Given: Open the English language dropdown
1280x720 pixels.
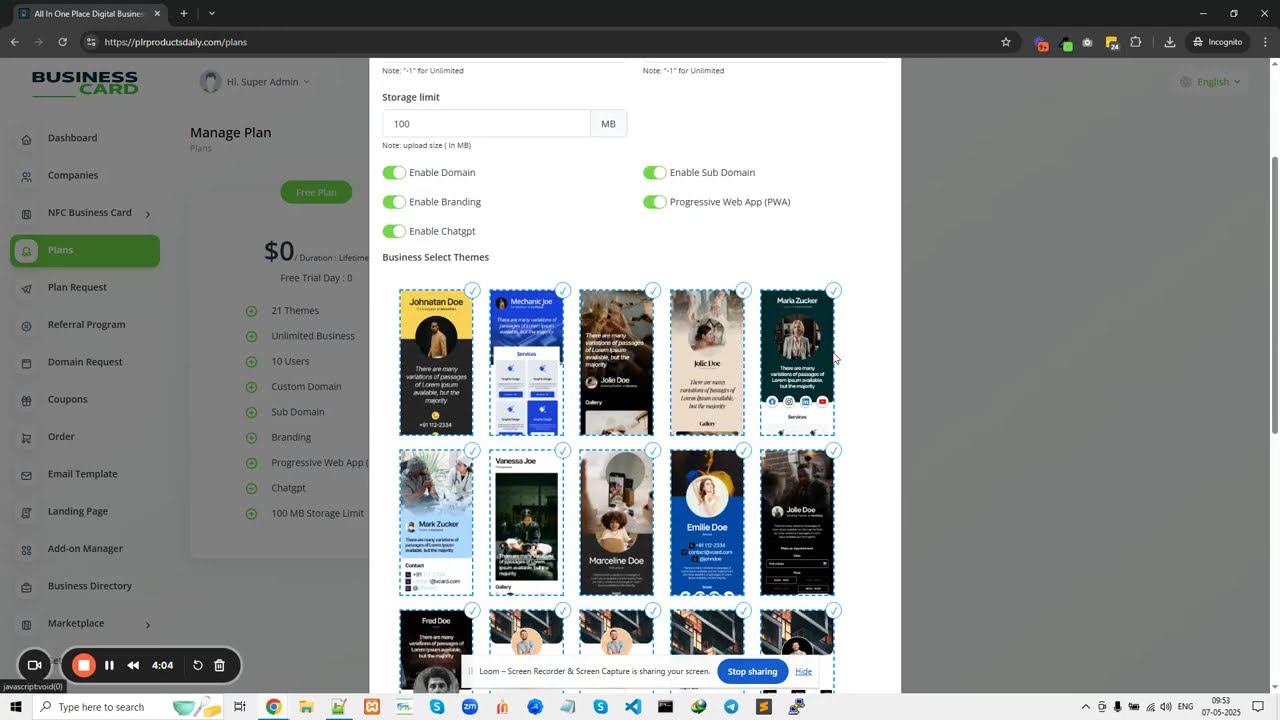Looking at the screenshot, I should 1210,82.
